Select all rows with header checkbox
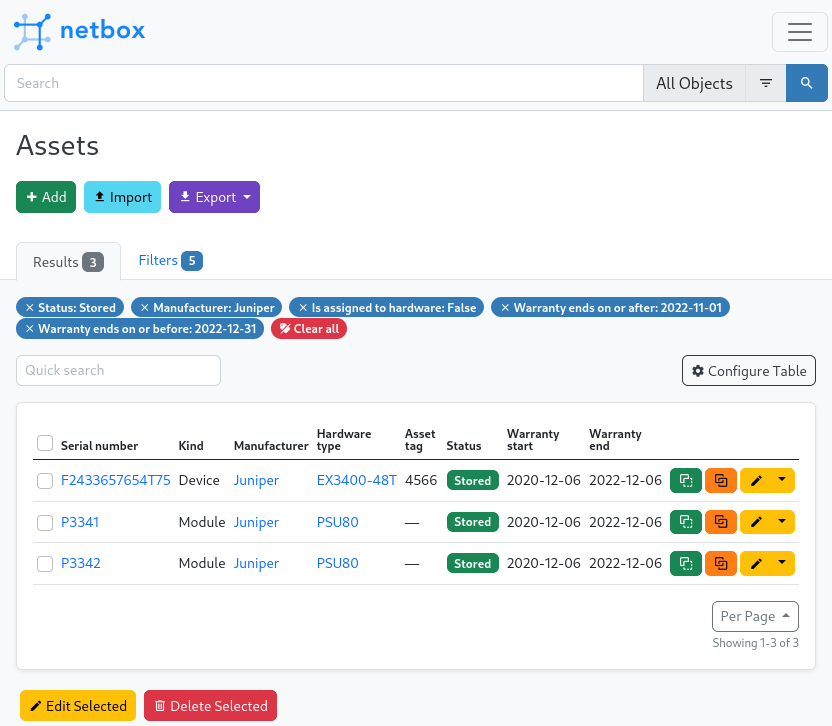 tap(45, 443)
